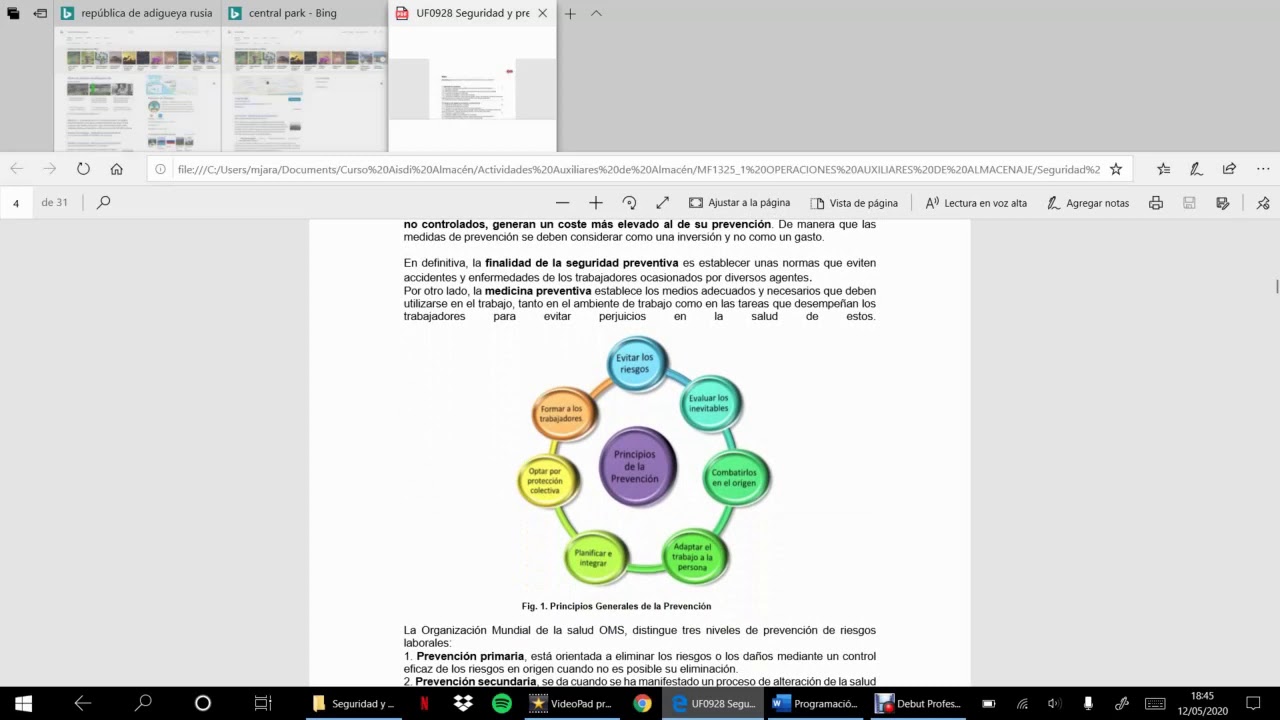Viewport: 1280px width, 720px height.
Task: Show site information icon in address bar
Action: coord(161,169)
